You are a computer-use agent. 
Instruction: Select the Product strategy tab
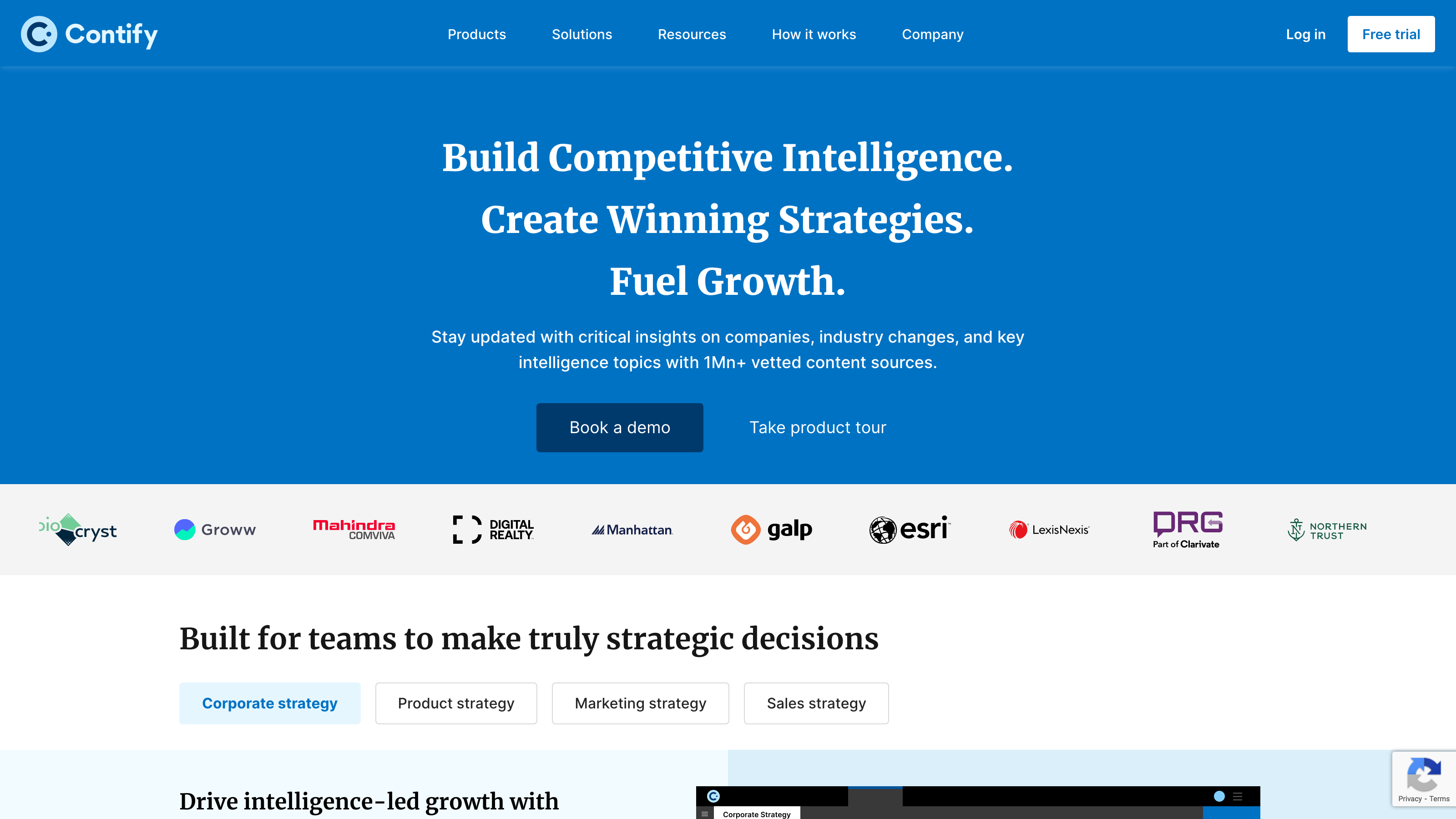(x=455, y=703)
